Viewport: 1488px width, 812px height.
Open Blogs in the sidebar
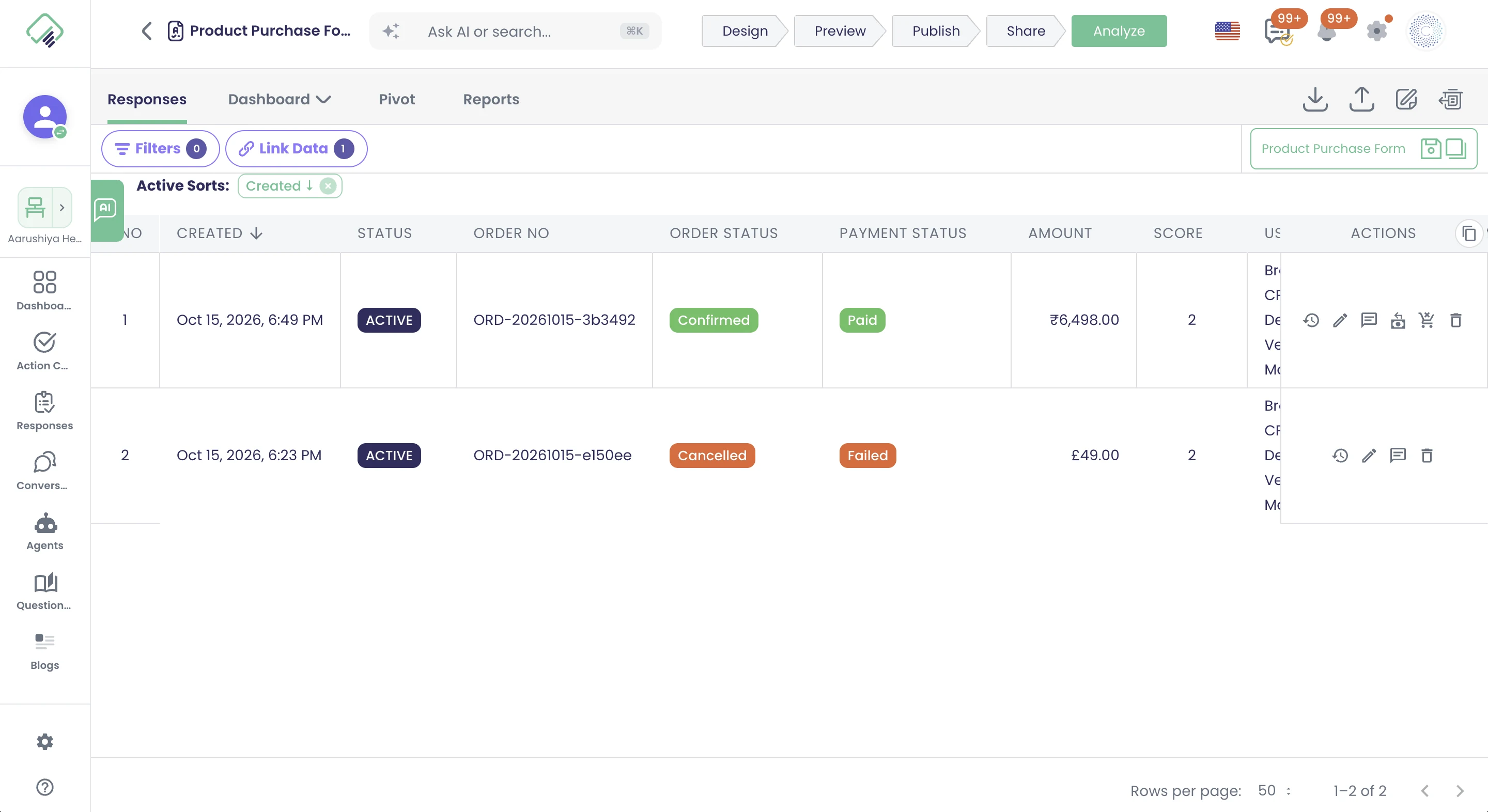[45, 651]
